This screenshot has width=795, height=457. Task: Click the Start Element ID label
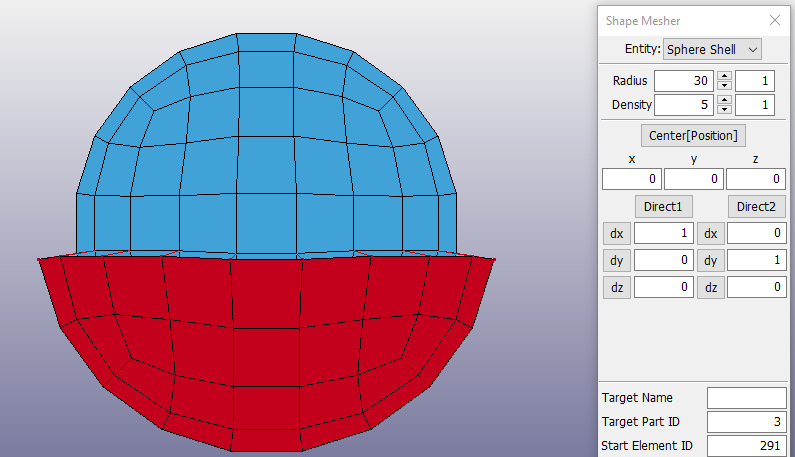(x=646, y=445)
